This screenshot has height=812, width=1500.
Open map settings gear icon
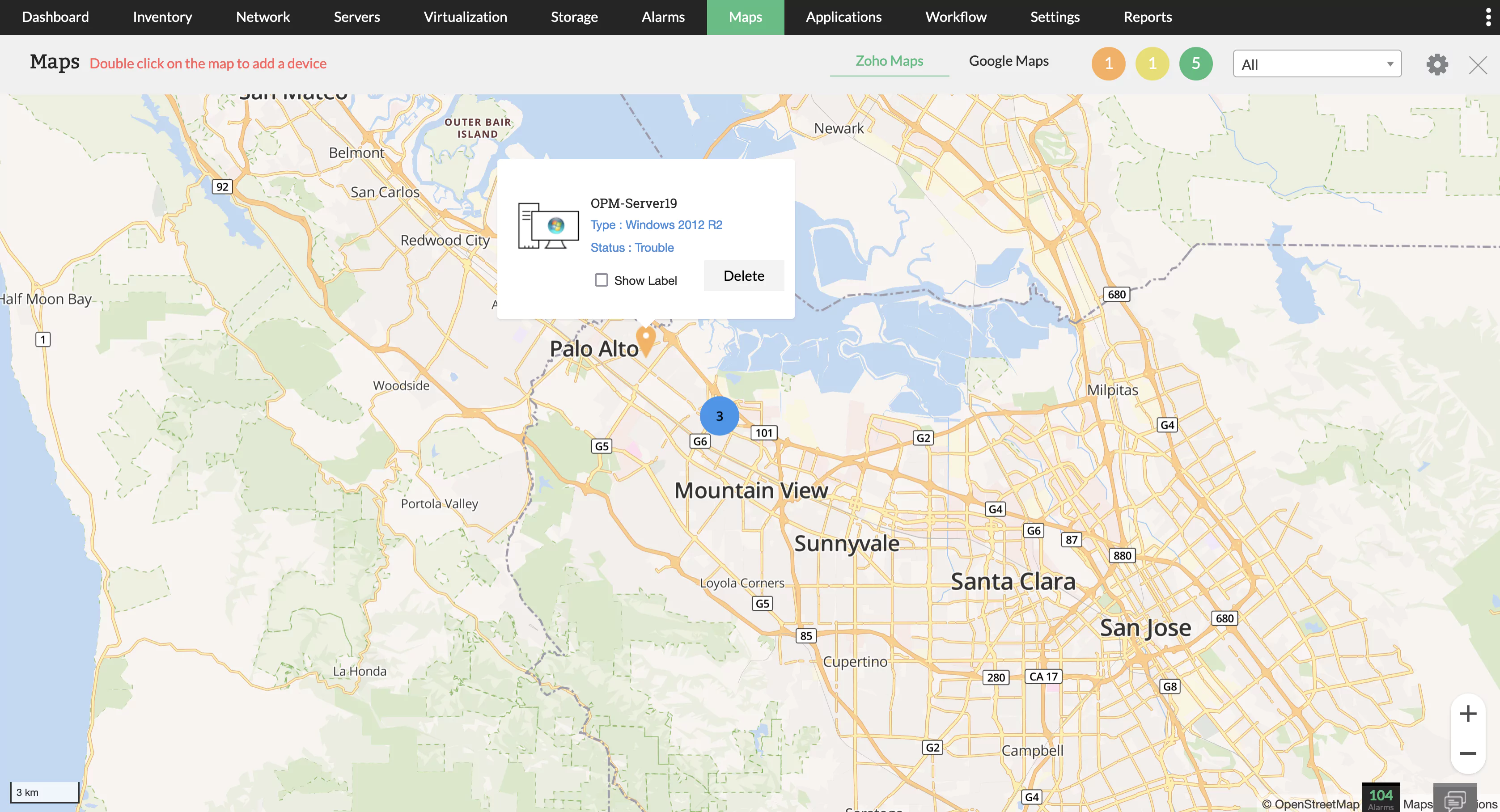coord(1436,64)
